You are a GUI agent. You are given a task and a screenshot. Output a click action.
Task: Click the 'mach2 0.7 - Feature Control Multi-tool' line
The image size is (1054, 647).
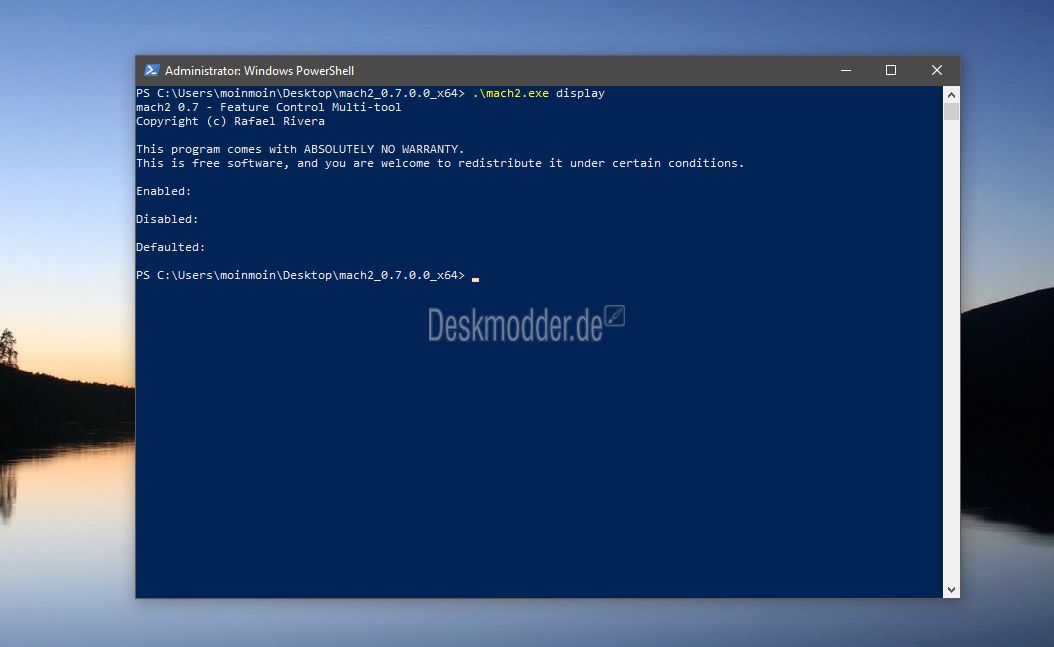click(x=268, y=107)
